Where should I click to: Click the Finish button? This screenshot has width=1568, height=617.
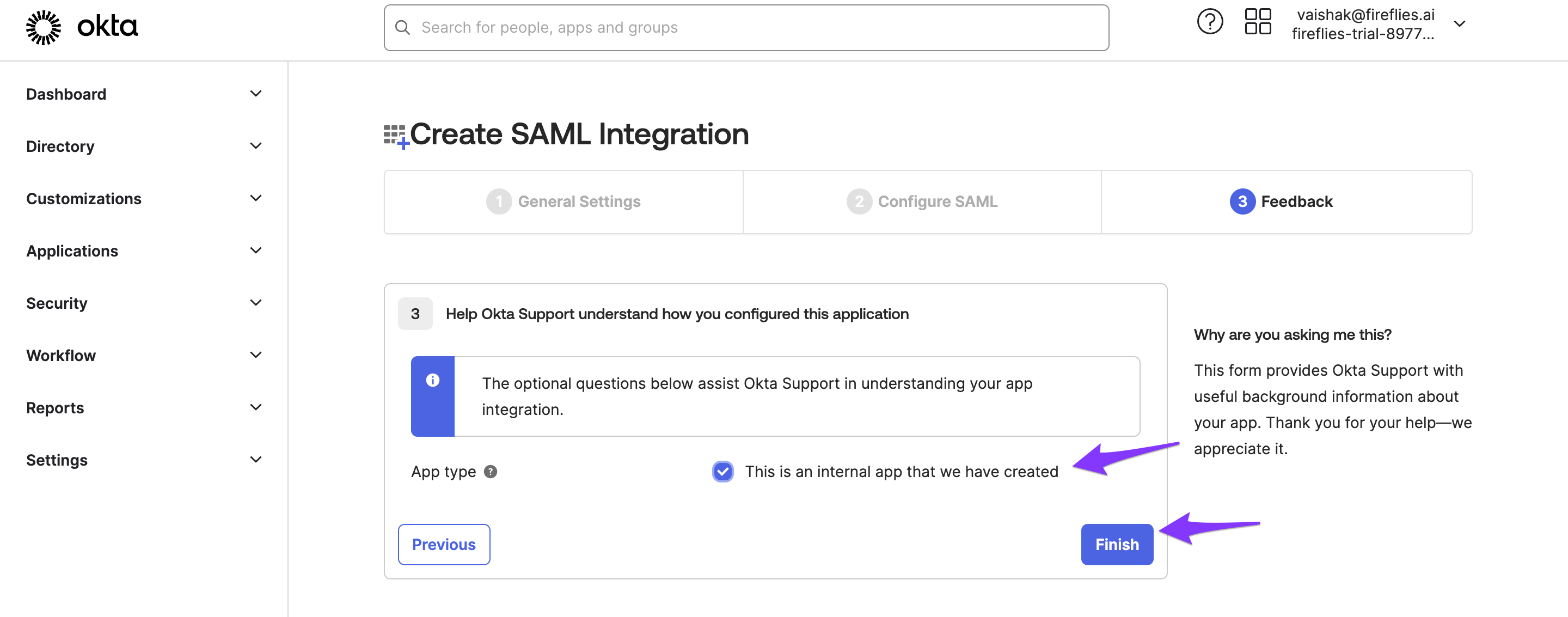[x=1117, y=544]
